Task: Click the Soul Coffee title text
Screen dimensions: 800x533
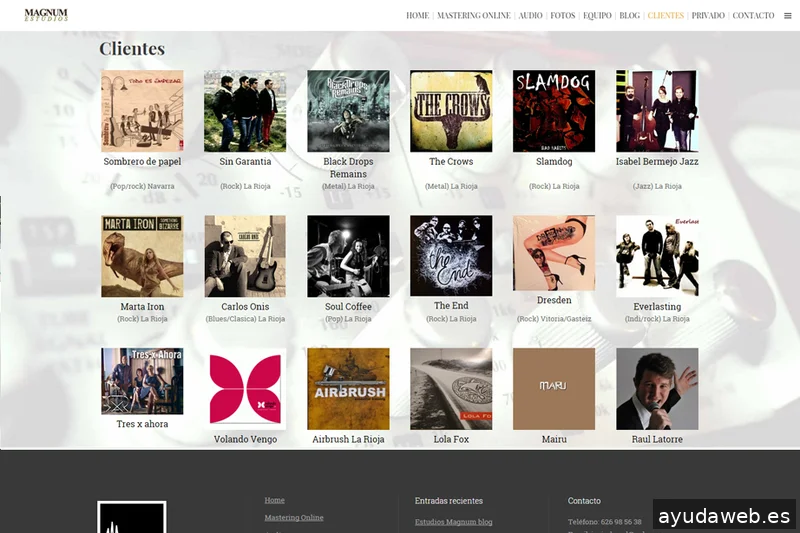Action: click(x=348, y=307)
